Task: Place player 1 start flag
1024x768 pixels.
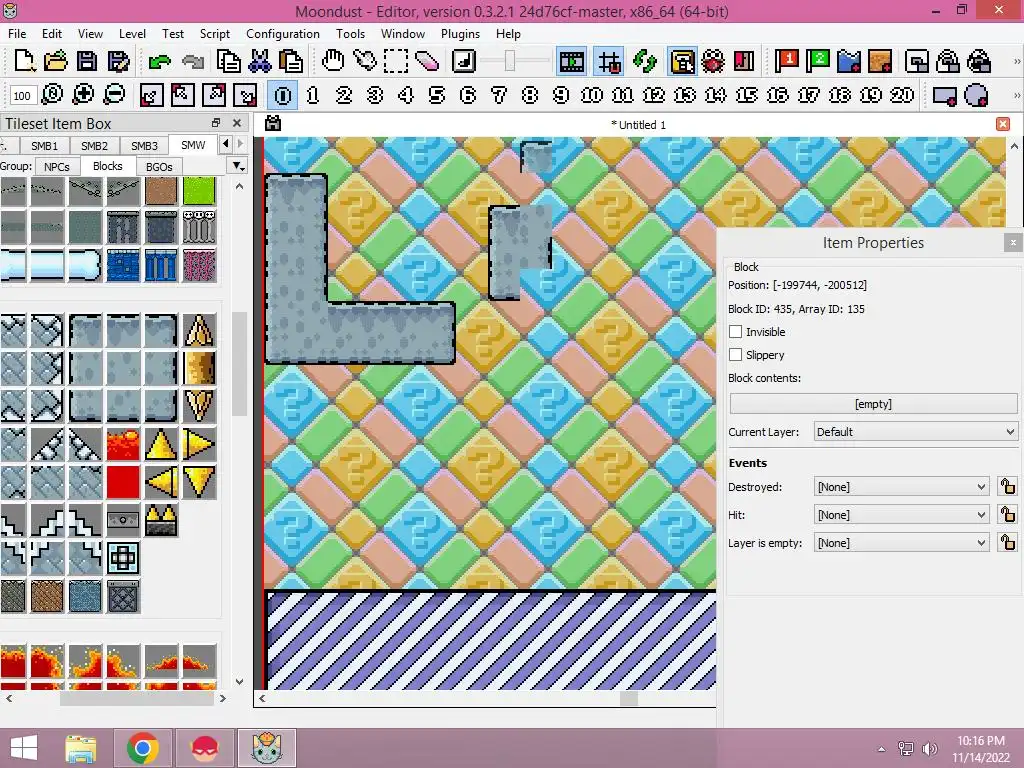Action: click(786, 61)
